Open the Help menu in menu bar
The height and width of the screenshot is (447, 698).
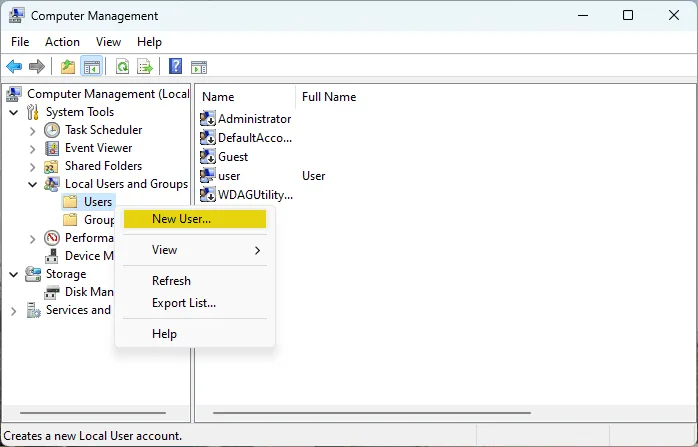(x=149, y=42)
